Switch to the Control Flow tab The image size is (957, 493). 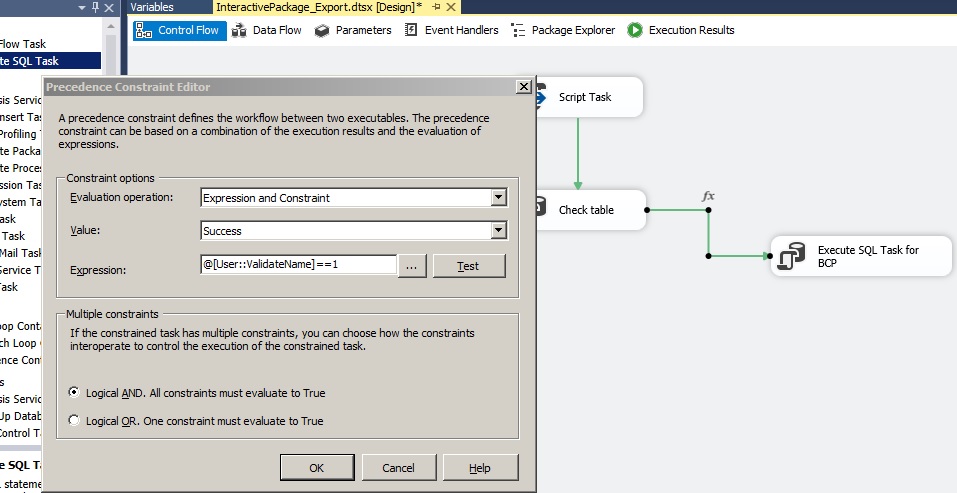(x=179, y=31)
